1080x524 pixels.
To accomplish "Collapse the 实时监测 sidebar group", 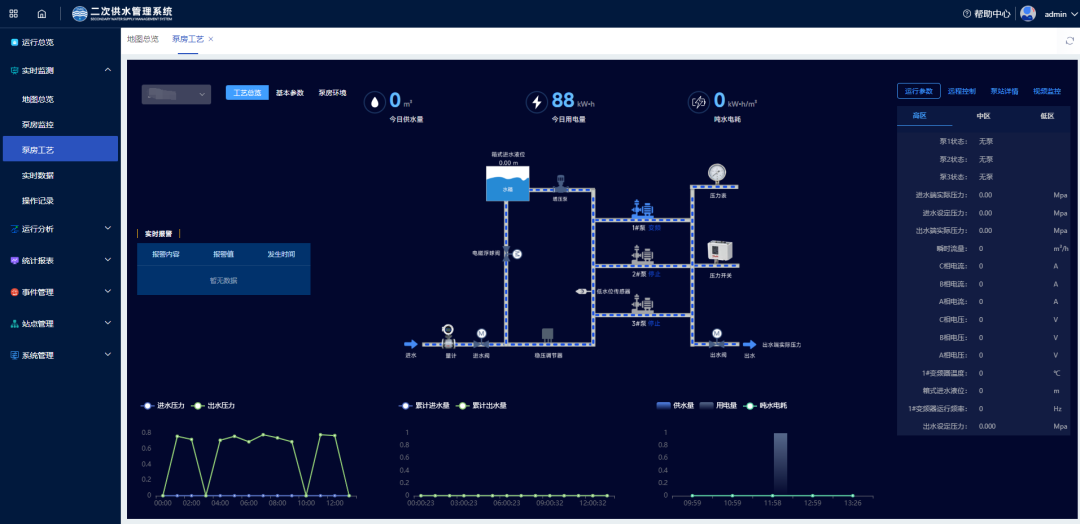I will [59, 70].
